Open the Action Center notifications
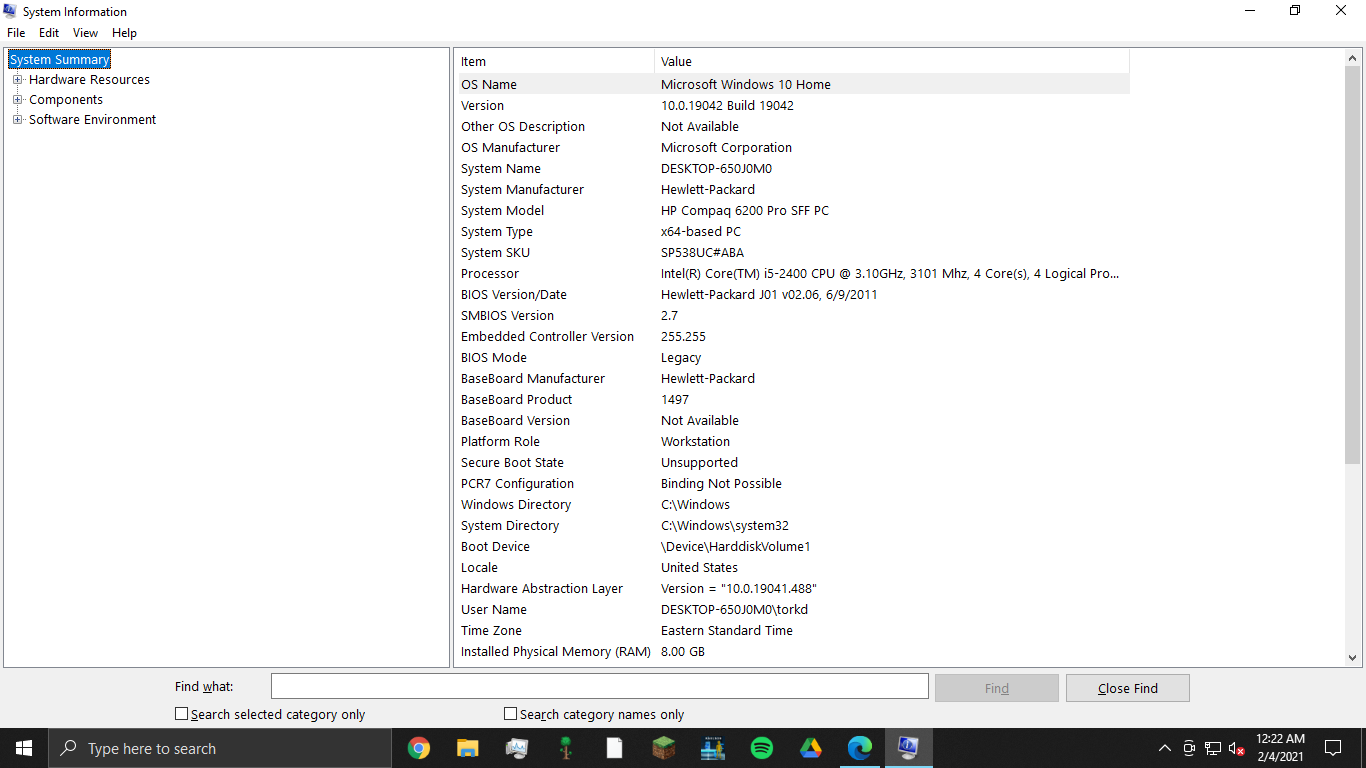Screen dimensions: 1366x768 pyautogui.click(x=1333, y=748)
